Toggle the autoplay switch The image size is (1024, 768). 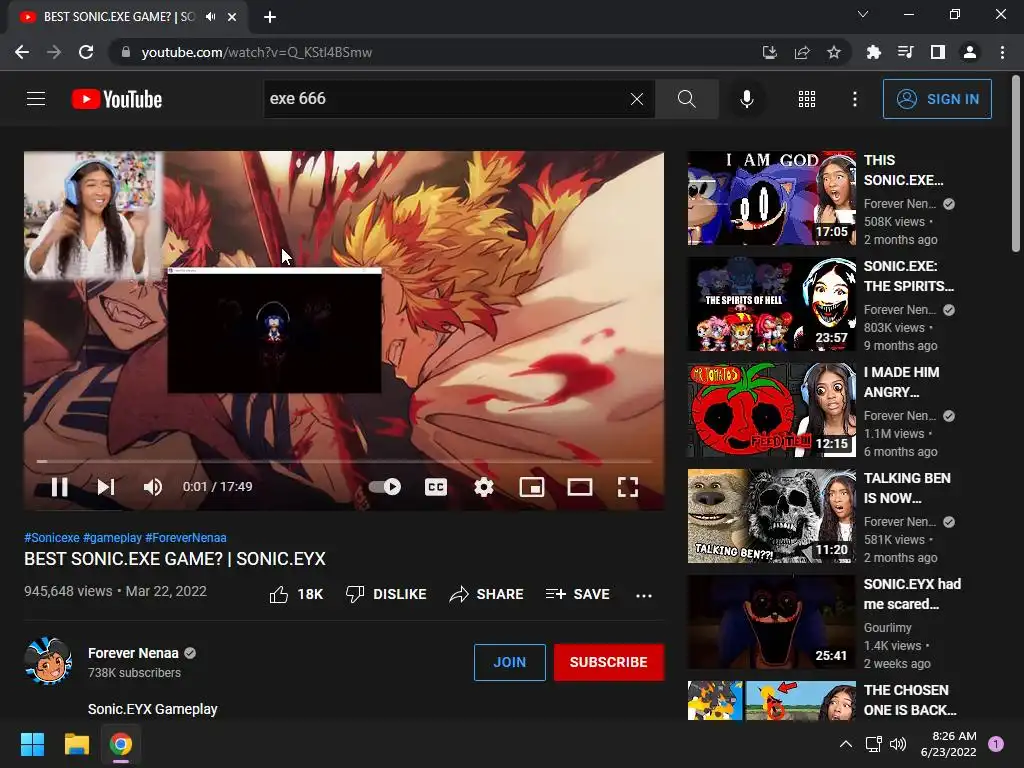pyautogui.click(x=385, y=487)
